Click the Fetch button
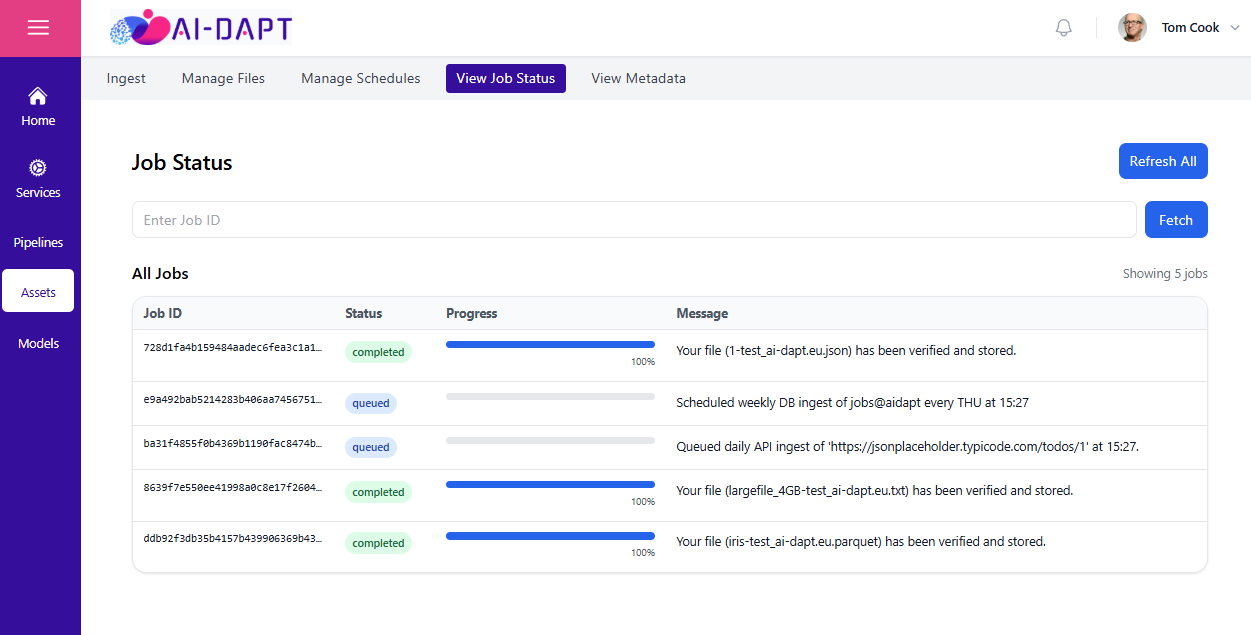The height and width of the screenshot is (635, 1251). 1176,220
